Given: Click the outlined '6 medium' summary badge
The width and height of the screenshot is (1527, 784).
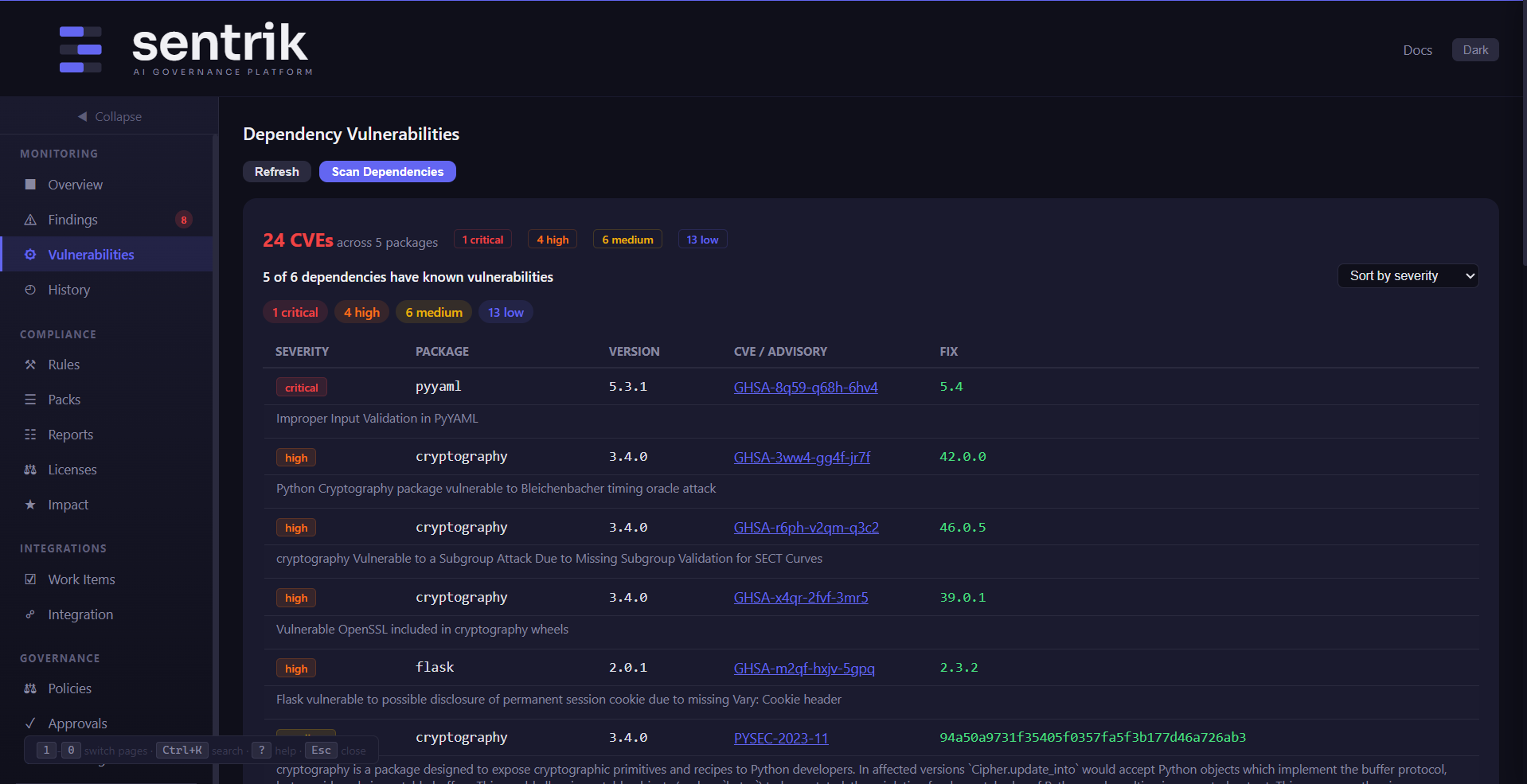Looking at the screenshot, I should [x=627, y=240].
